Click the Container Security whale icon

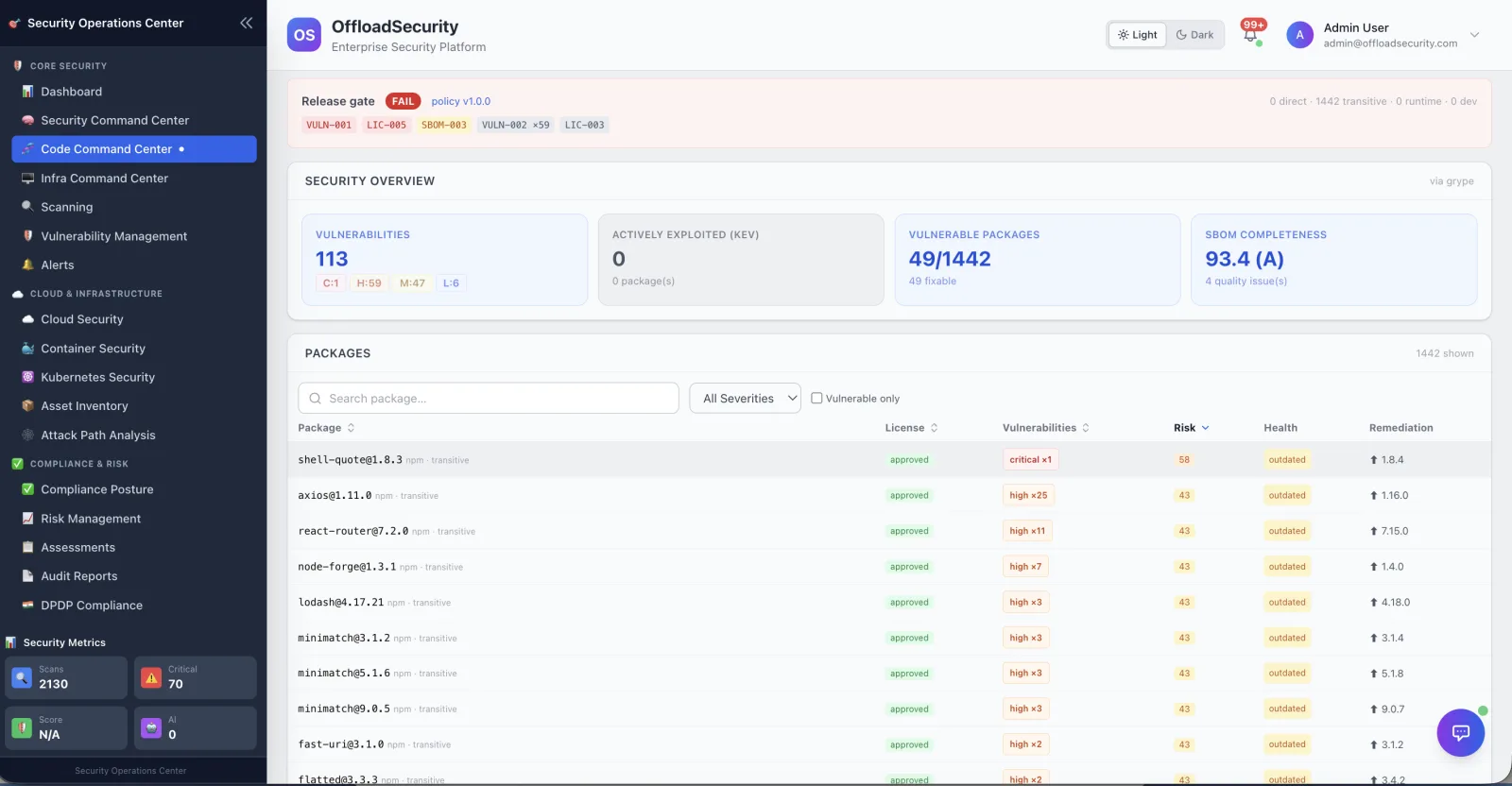27,349
